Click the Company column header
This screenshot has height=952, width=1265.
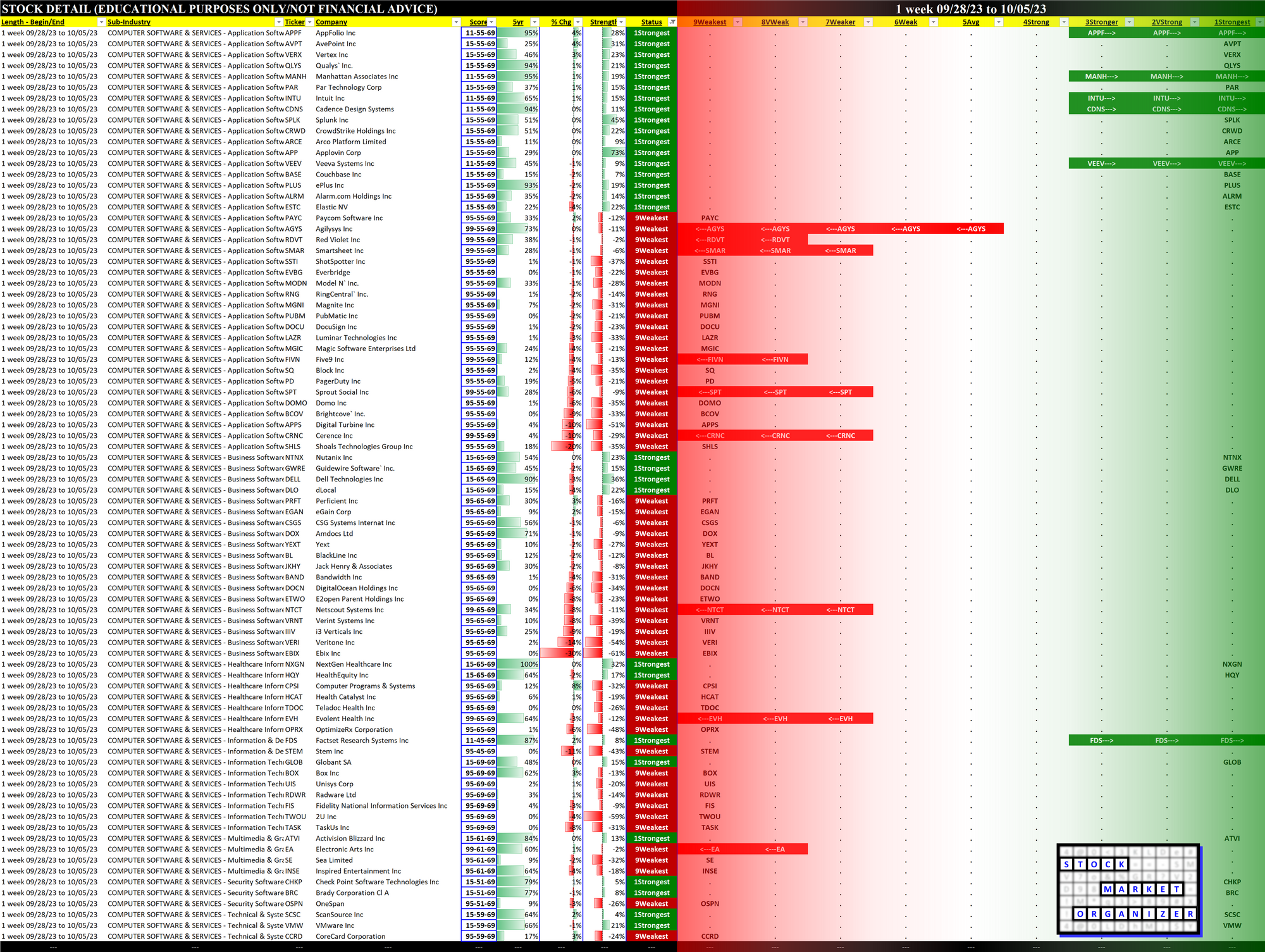click(x=331, y=22)
